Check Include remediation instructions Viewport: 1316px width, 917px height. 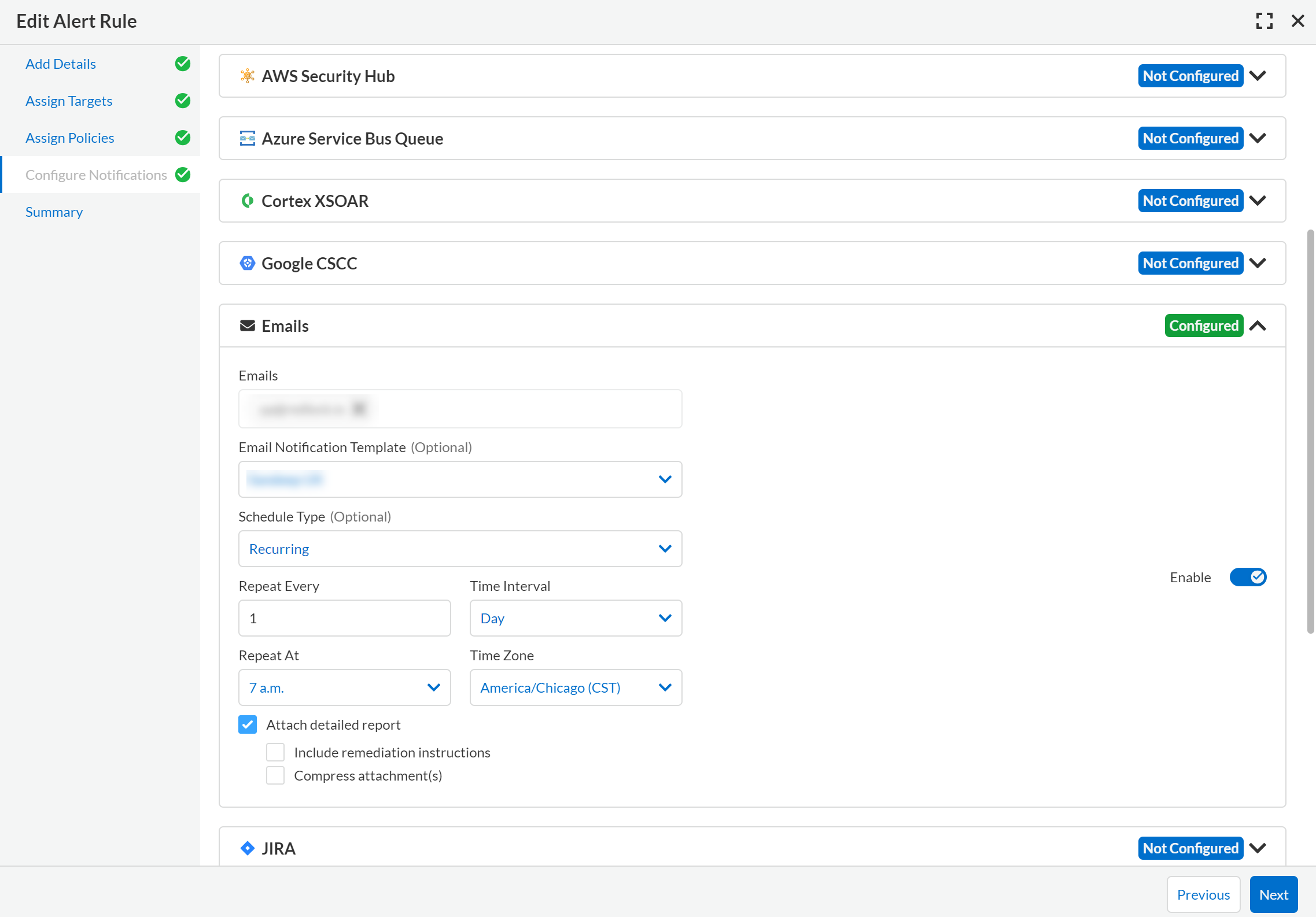(275, 752)
